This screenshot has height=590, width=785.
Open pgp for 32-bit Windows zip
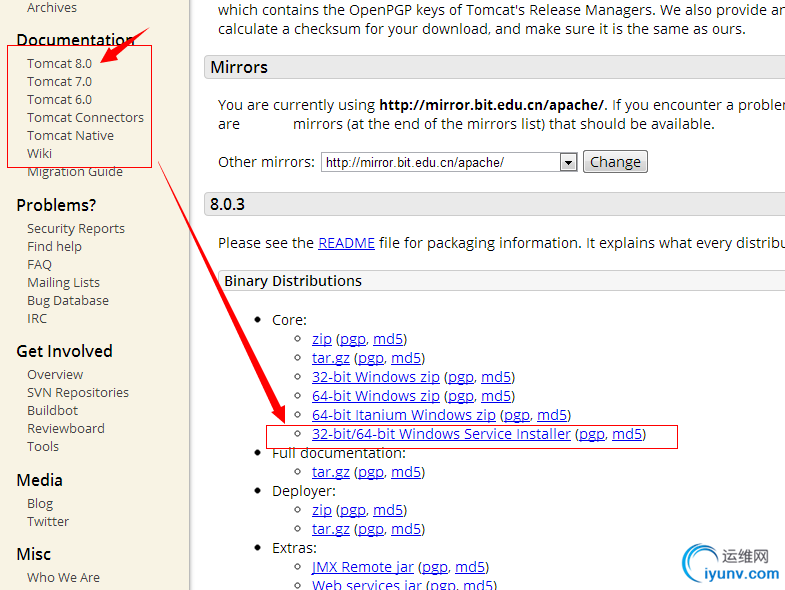tap(461, 378)
